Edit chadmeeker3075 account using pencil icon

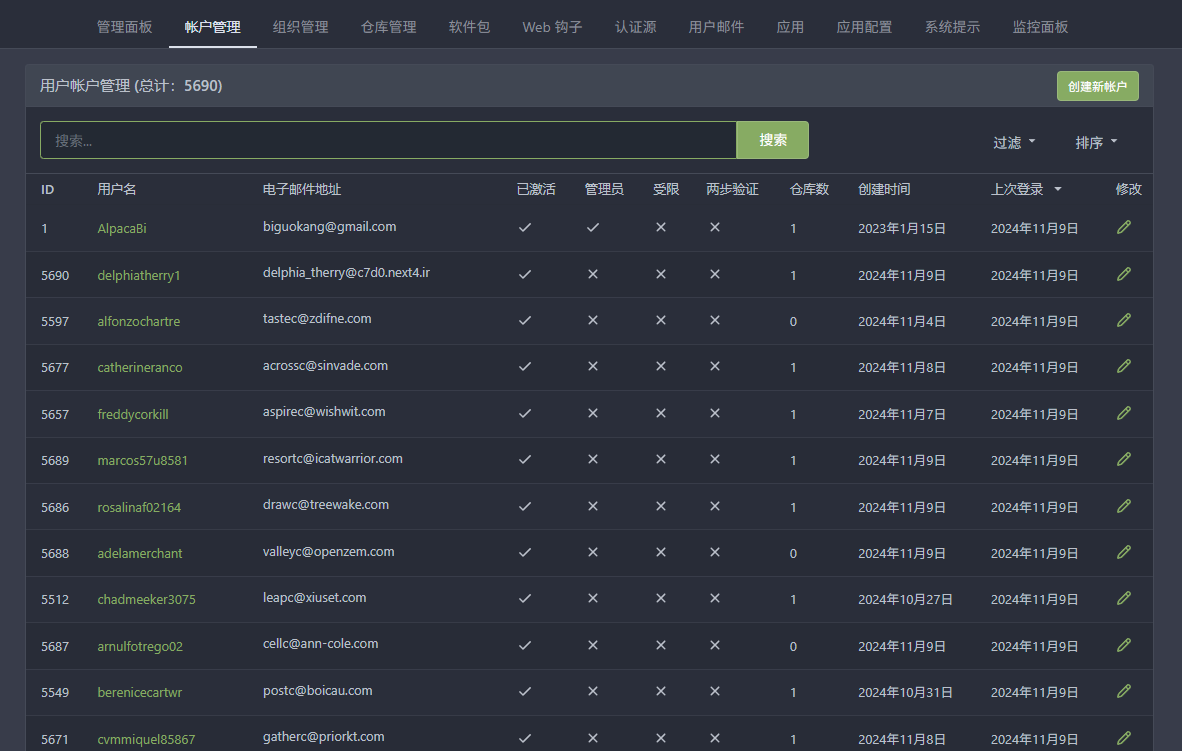(1124, 598)
